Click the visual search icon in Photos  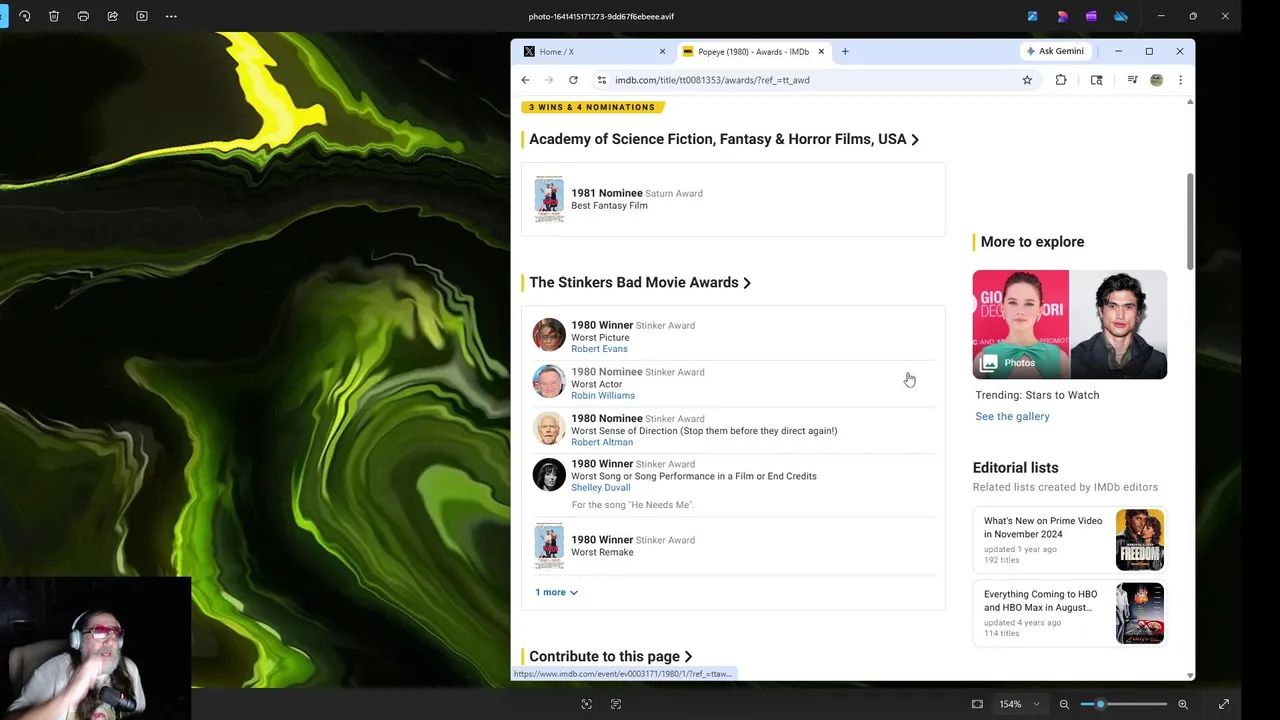tap(587, 704)
